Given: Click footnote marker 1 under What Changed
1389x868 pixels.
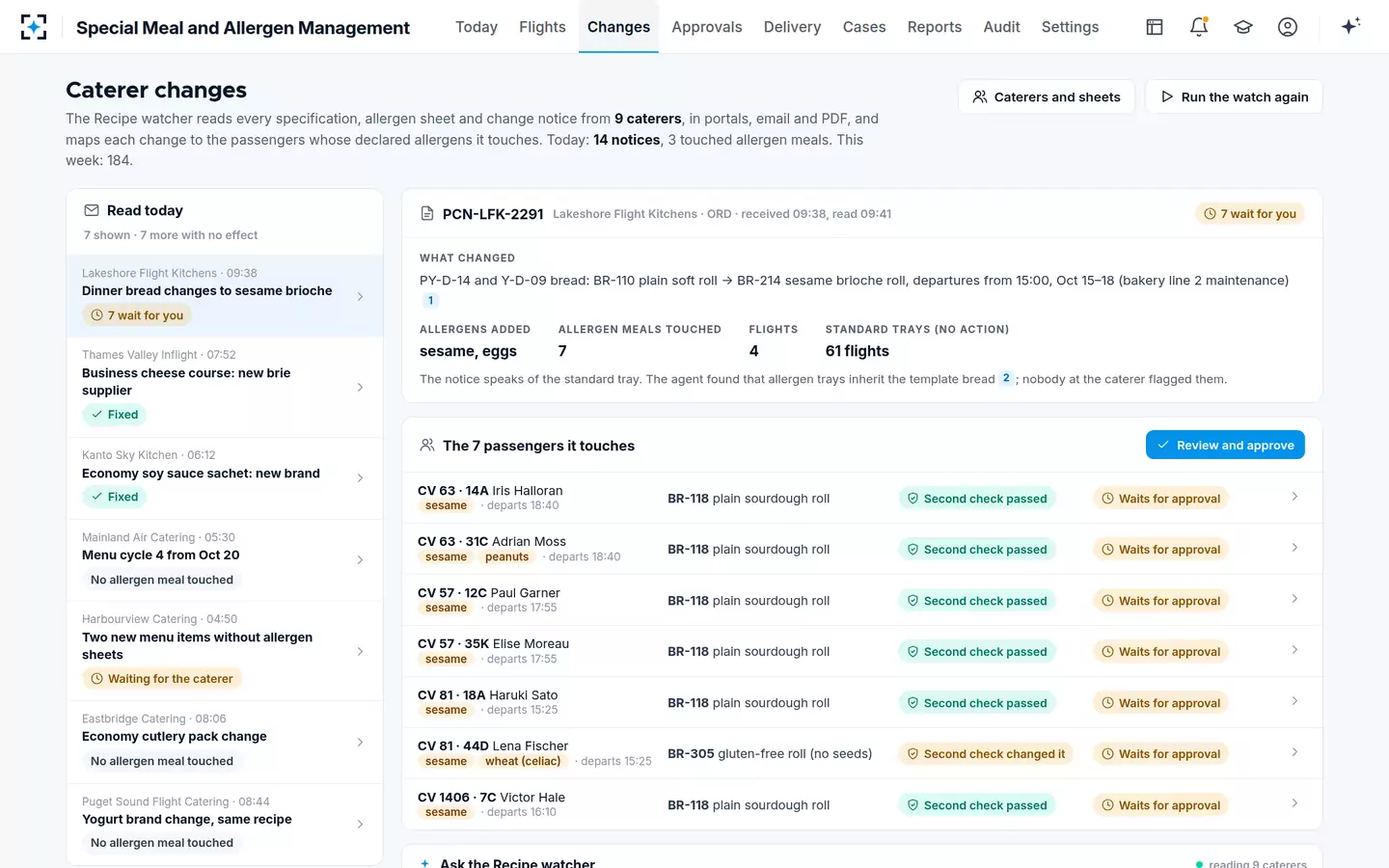Looking at the screenshot, I should click(x=430, y=301).
